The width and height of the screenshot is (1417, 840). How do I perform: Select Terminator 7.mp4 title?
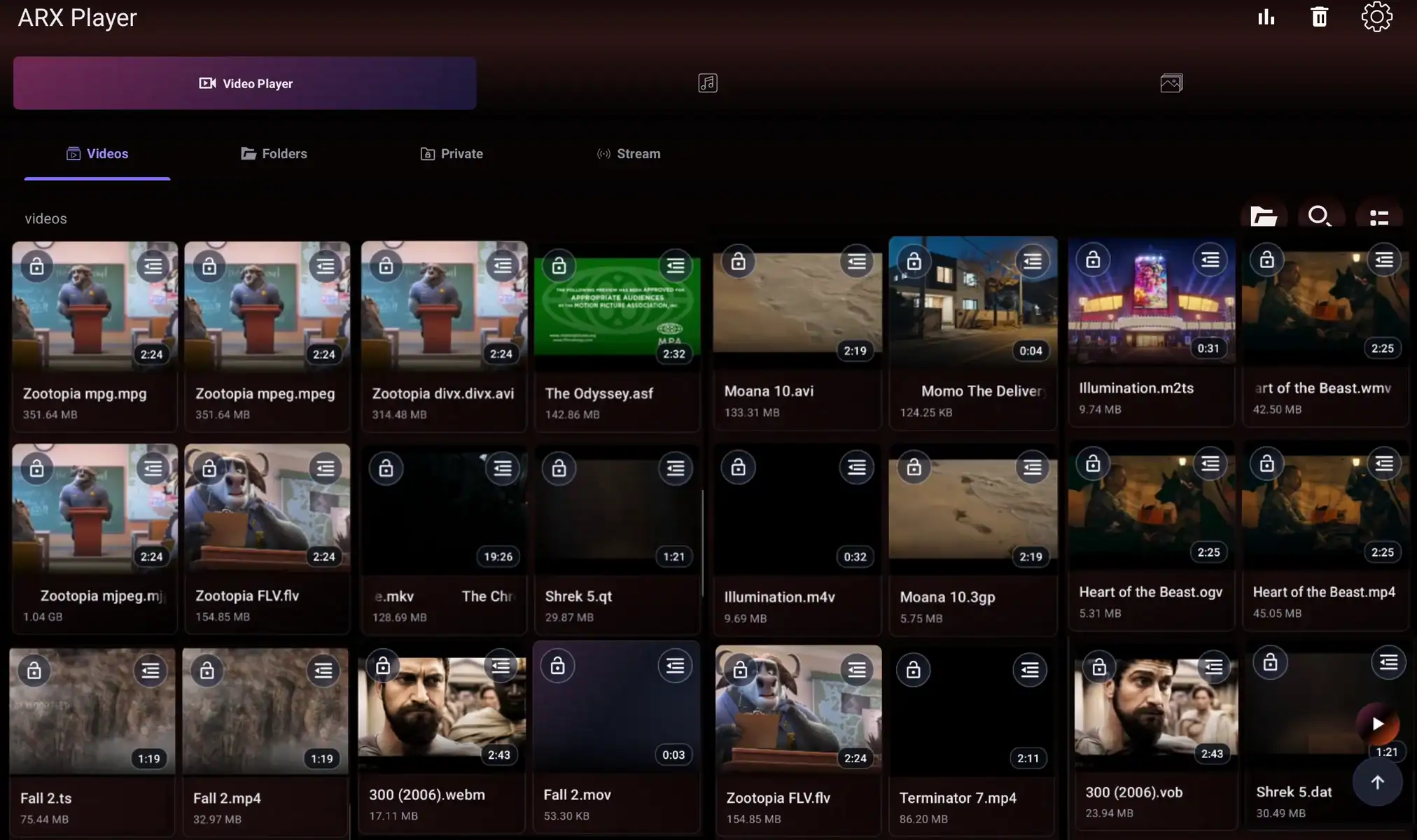(958, 798)
